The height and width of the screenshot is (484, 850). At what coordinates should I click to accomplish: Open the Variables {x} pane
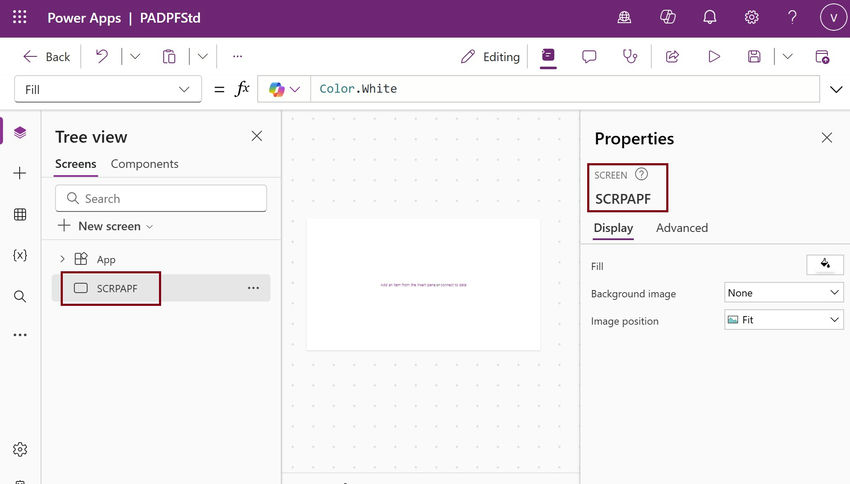(x=20, y=255)
